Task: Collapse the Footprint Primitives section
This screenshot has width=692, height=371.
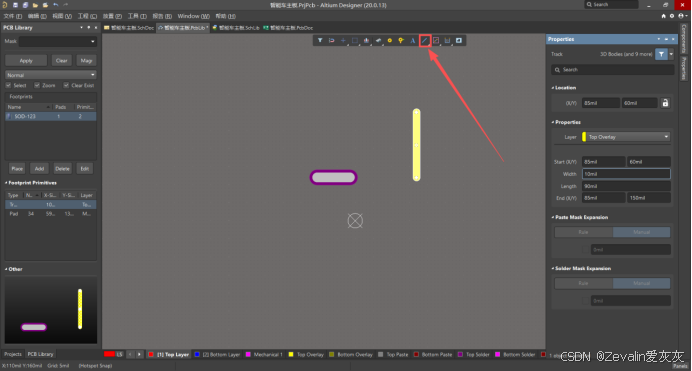Action: click(6, 183)
